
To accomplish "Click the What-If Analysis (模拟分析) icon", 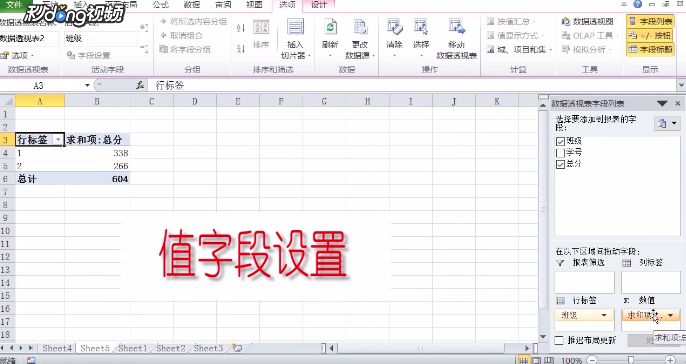I will tap(566, 49).
